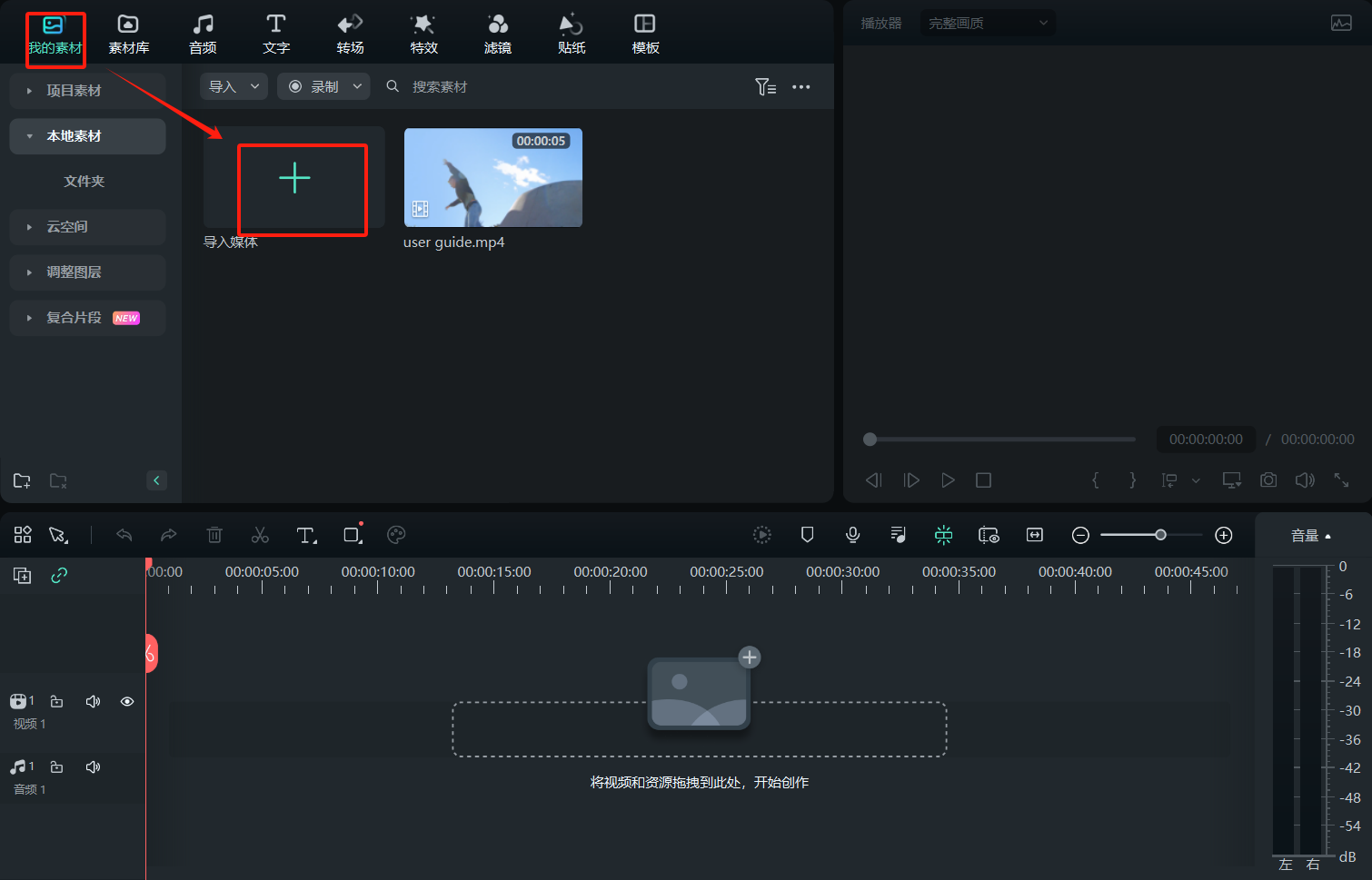The image size is (1372, 880).
Task: Click the delete trash icon
Action: [214, 535]
